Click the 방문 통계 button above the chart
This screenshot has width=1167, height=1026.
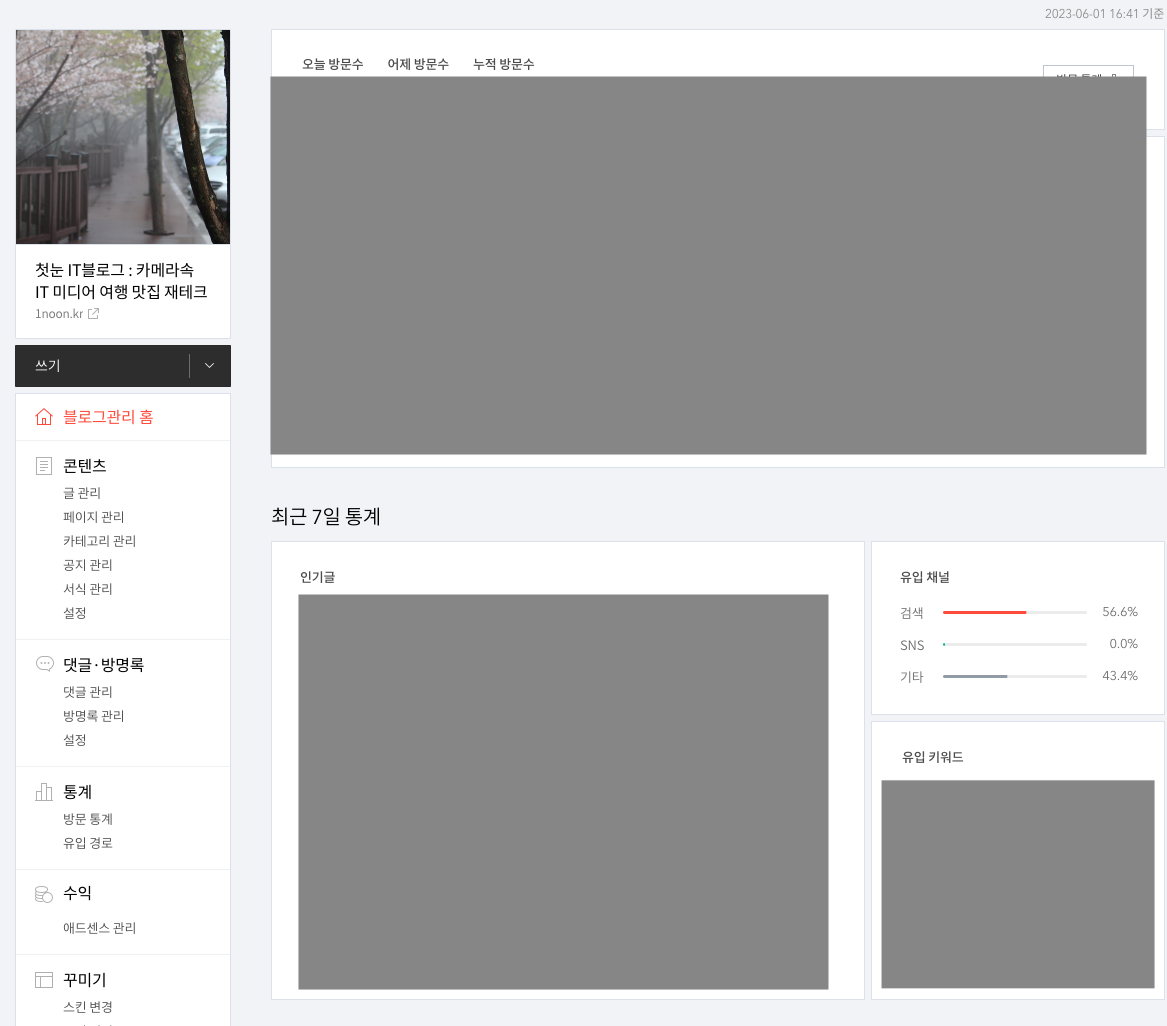coord(1088,77)
